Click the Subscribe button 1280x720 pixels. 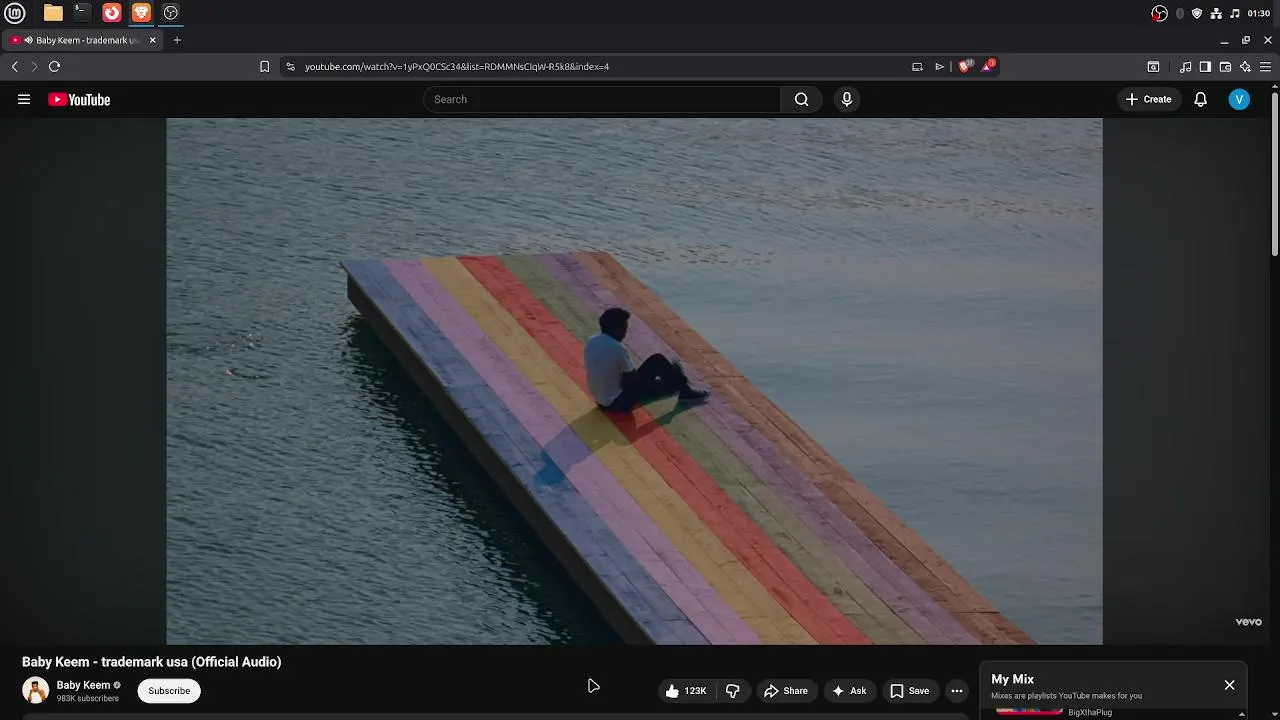[x=169, y=690]
